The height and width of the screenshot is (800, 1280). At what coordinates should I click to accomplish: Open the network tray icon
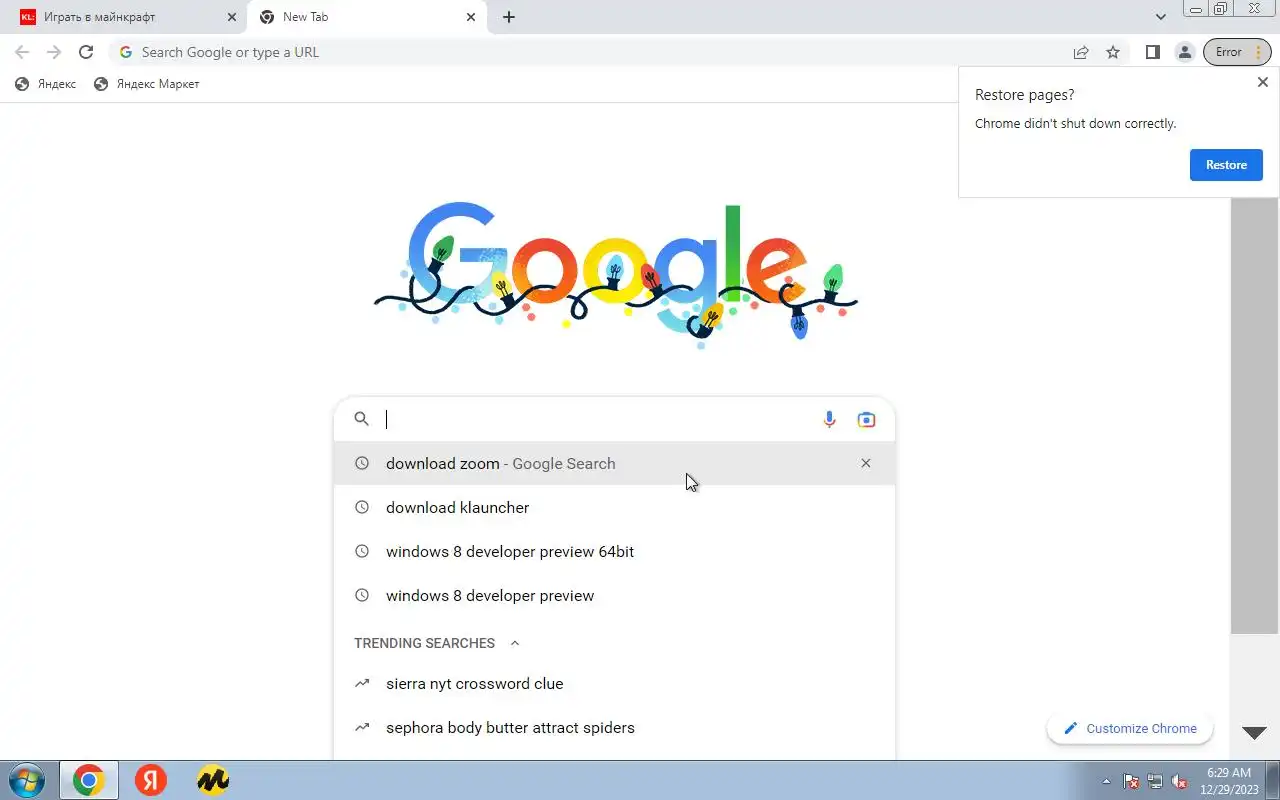click(x=1155, y=781)
